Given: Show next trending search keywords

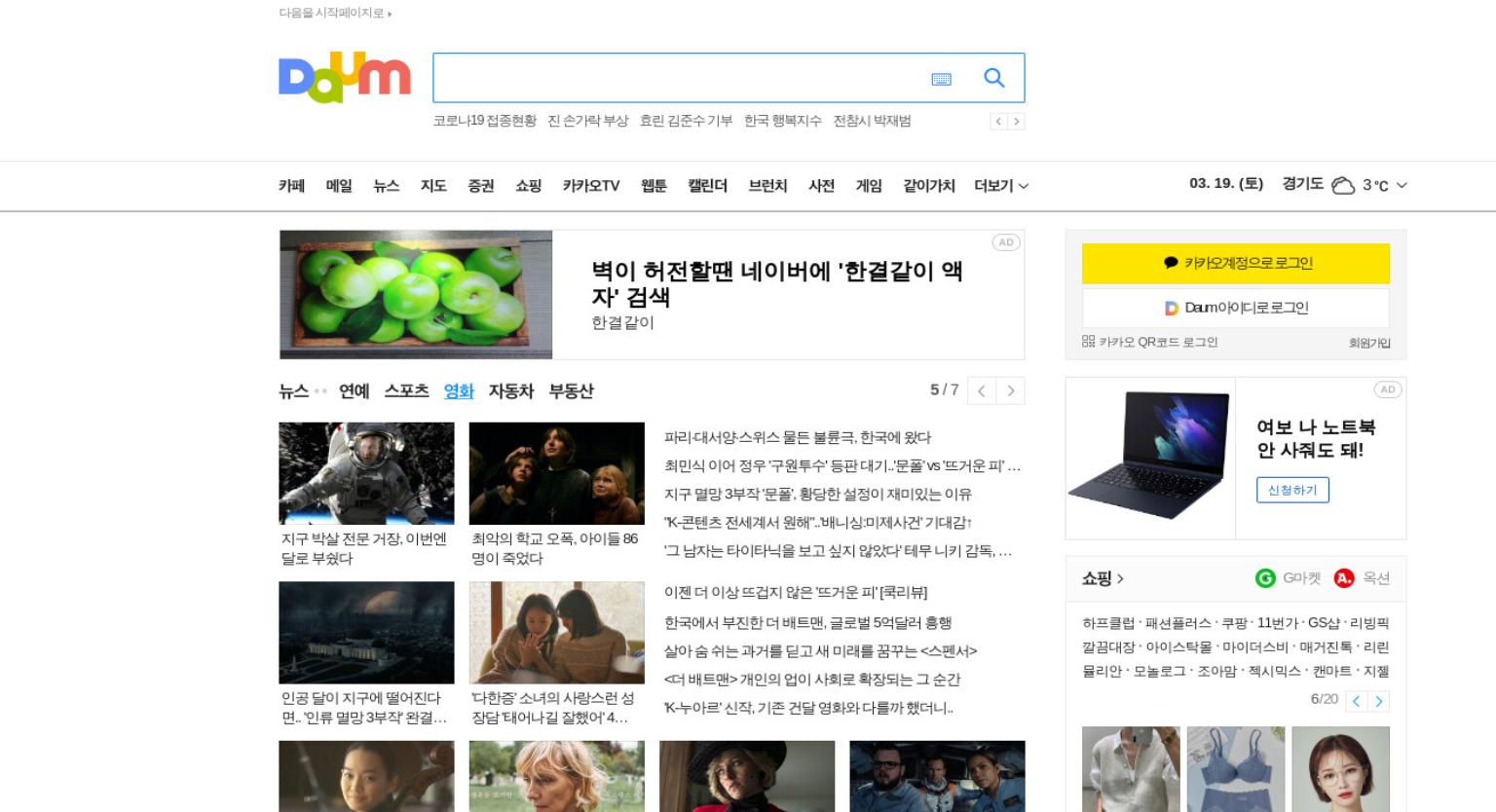Looking at the screenshot, I should coord(1017,122).
